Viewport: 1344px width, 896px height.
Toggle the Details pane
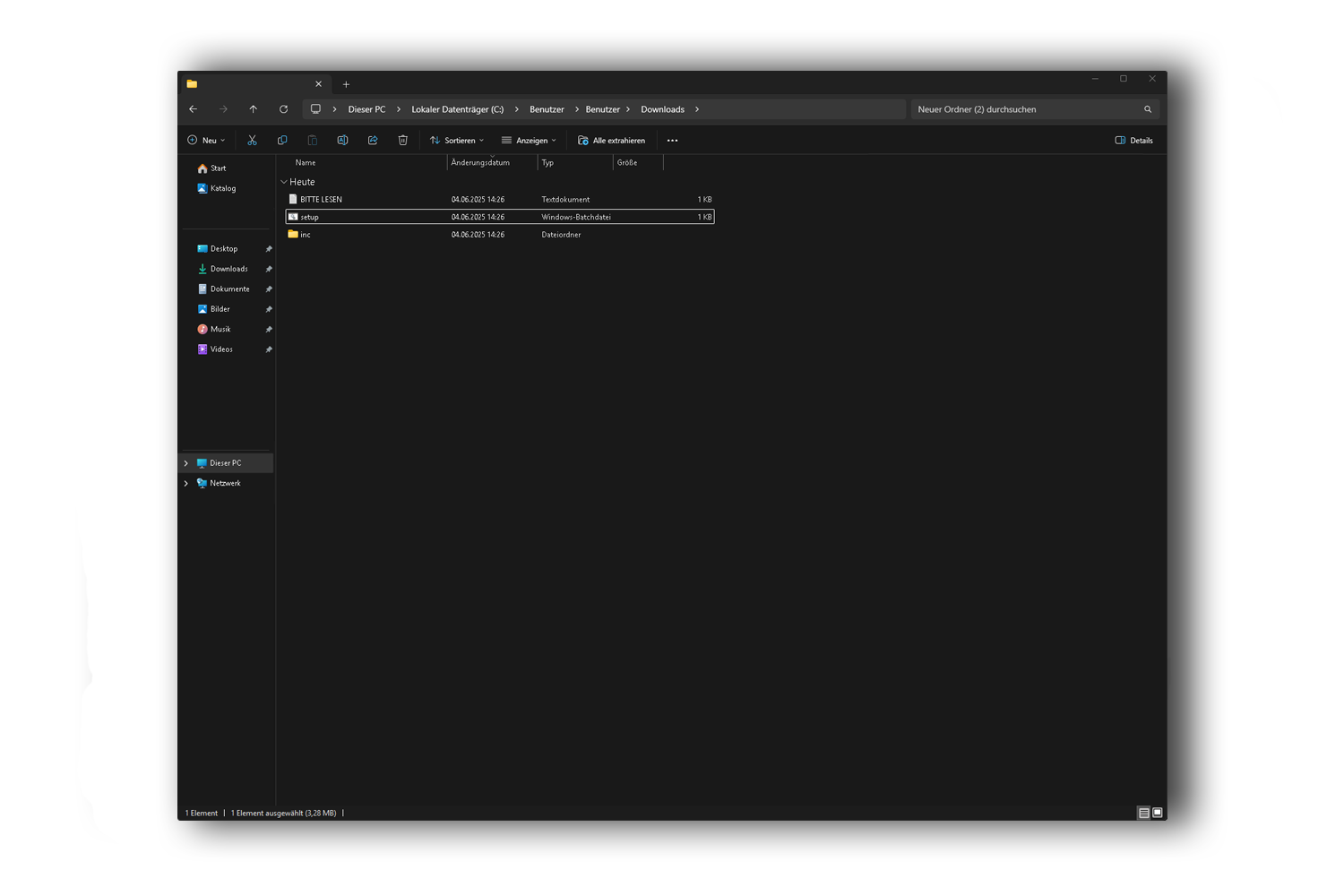(x=1133, y=141)
